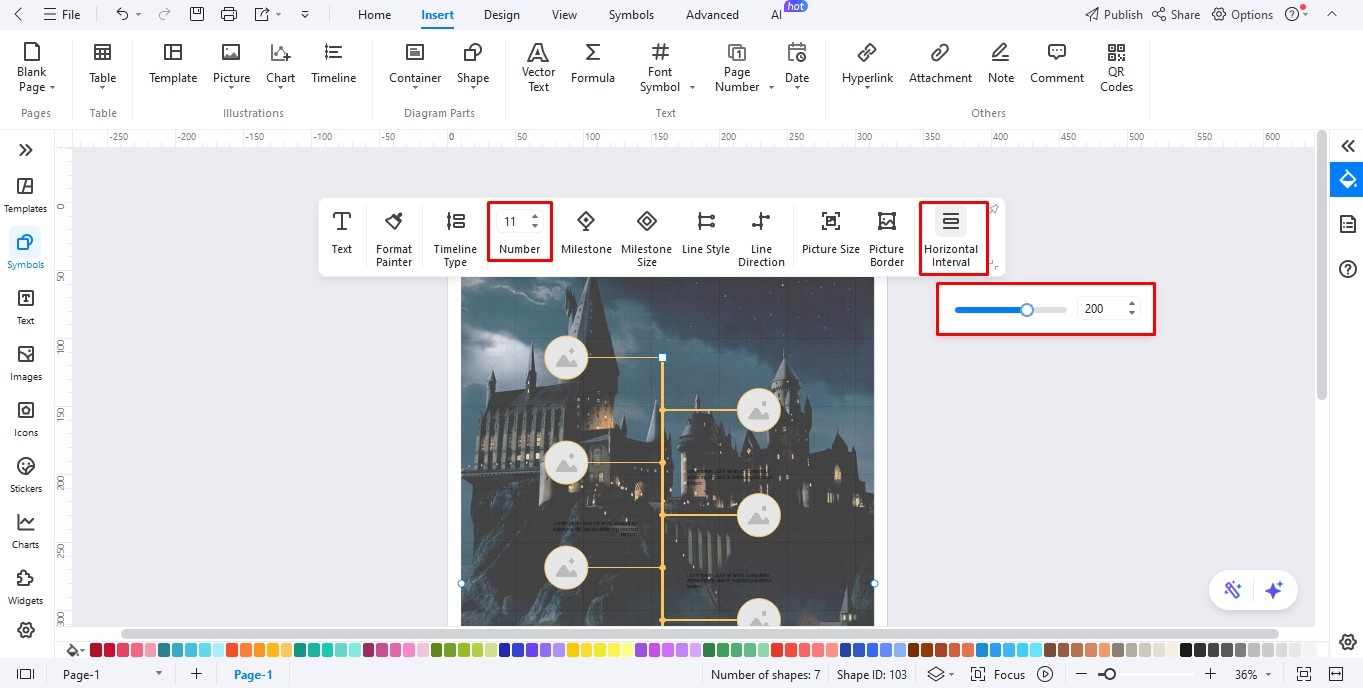Open Charts panel in left sidebar
This screenshot has width=1363, height=688.
[26, 531]
